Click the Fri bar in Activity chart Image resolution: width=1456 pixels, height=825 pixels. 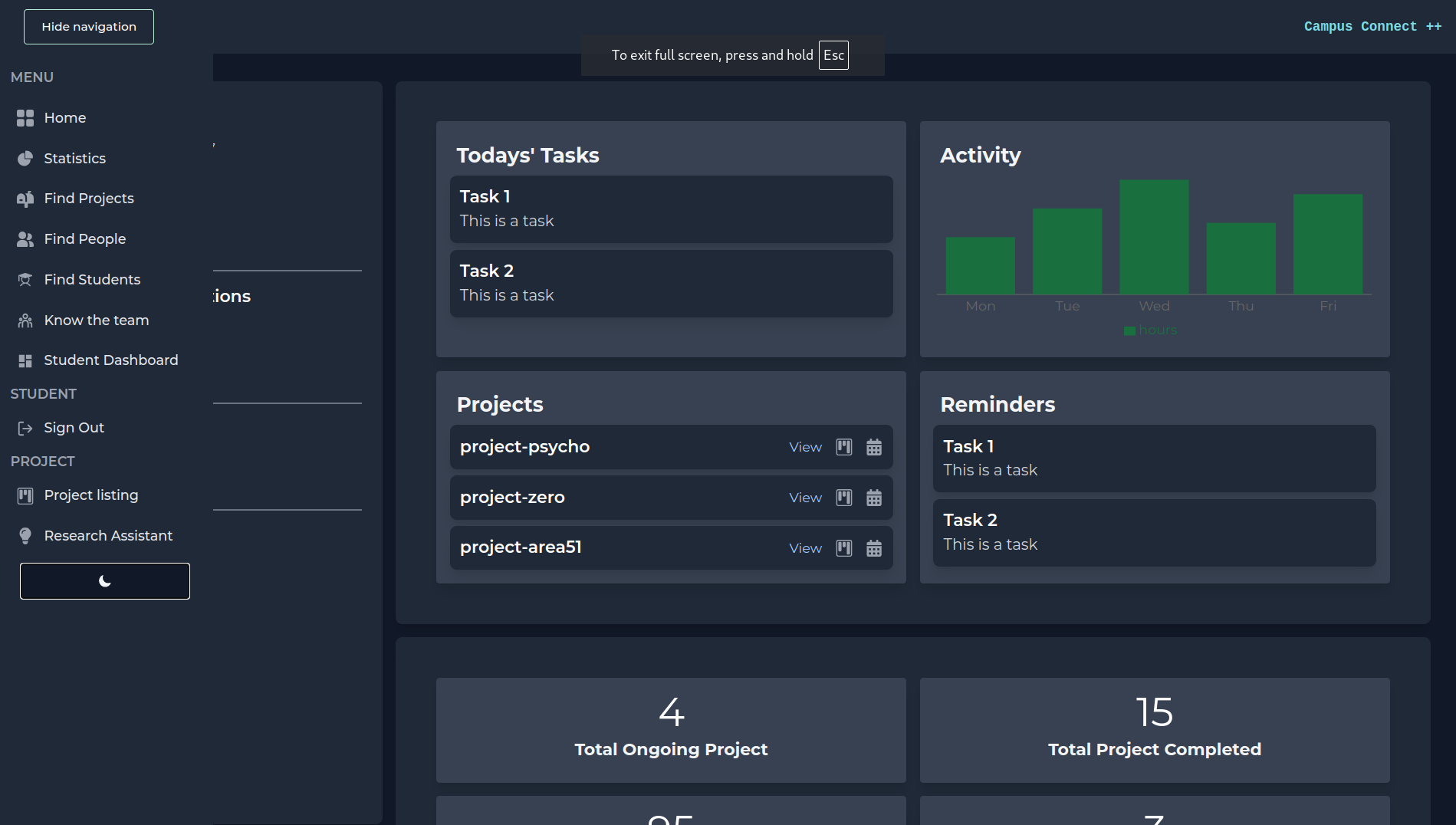click(1328, 244)
